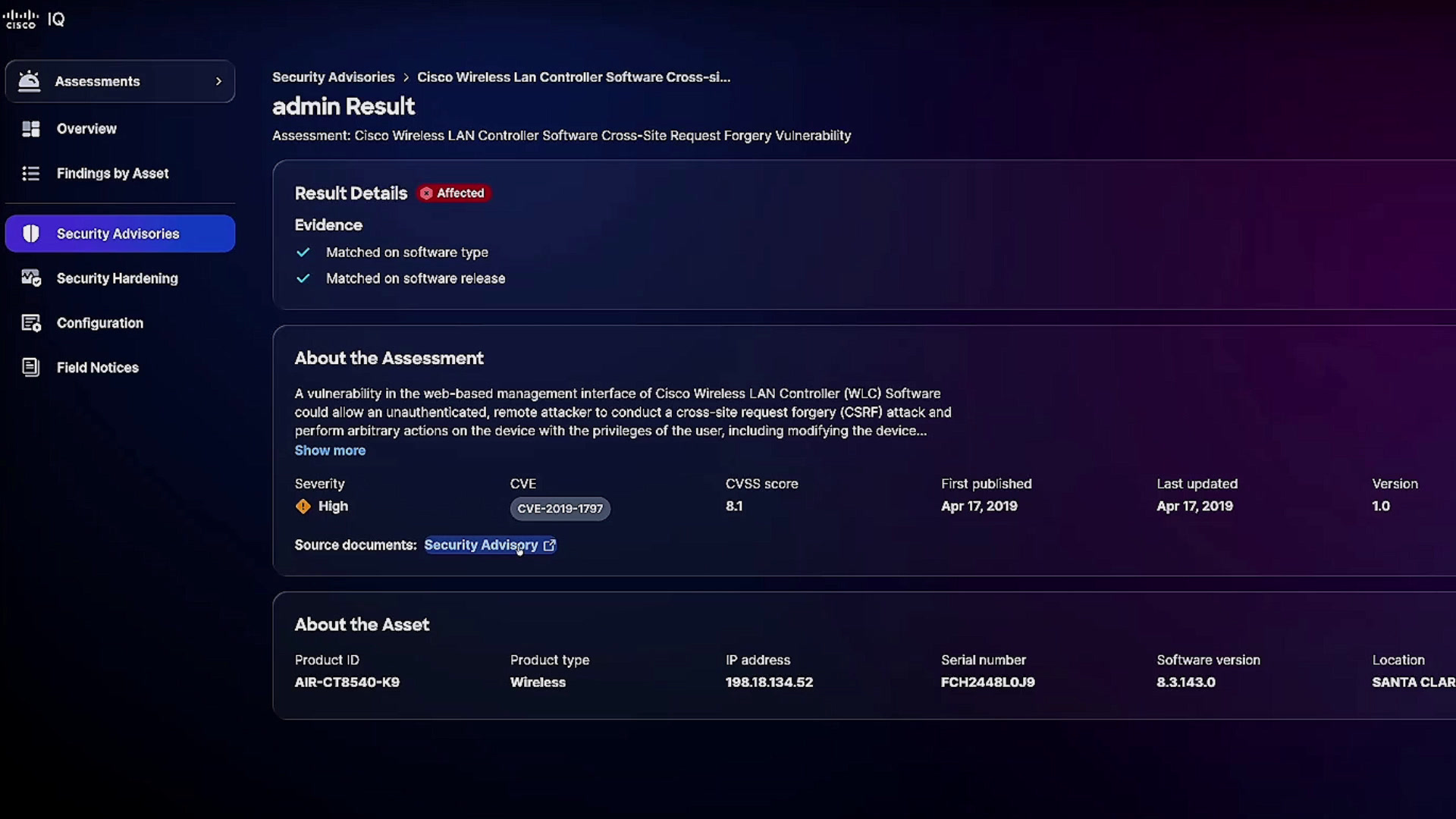This screenshot has width=1456, height=819.
Task: Click the Affected status badge
Action: (453, 193)
